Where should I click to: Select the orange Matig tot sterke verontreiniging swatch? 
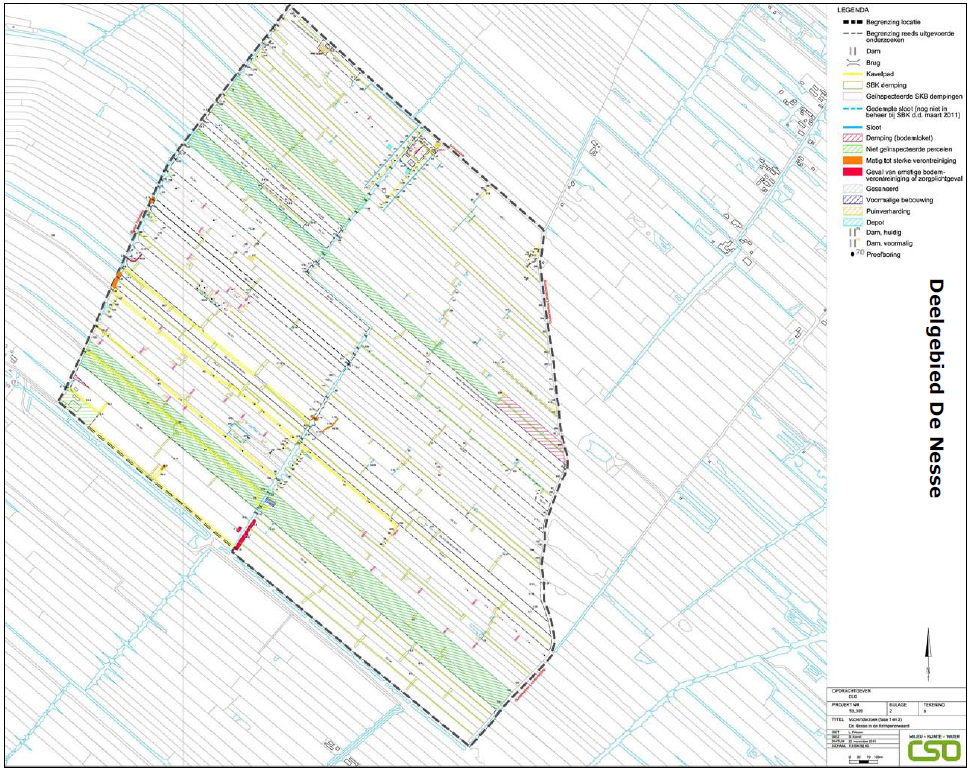point(848,159)
